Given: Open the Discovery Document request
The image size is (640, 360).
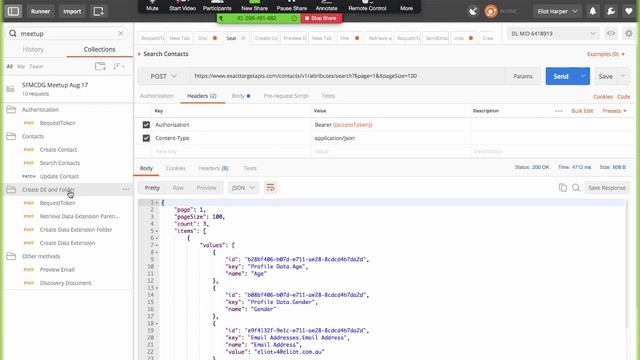Looking at the screenshot, I should [65, 283].
